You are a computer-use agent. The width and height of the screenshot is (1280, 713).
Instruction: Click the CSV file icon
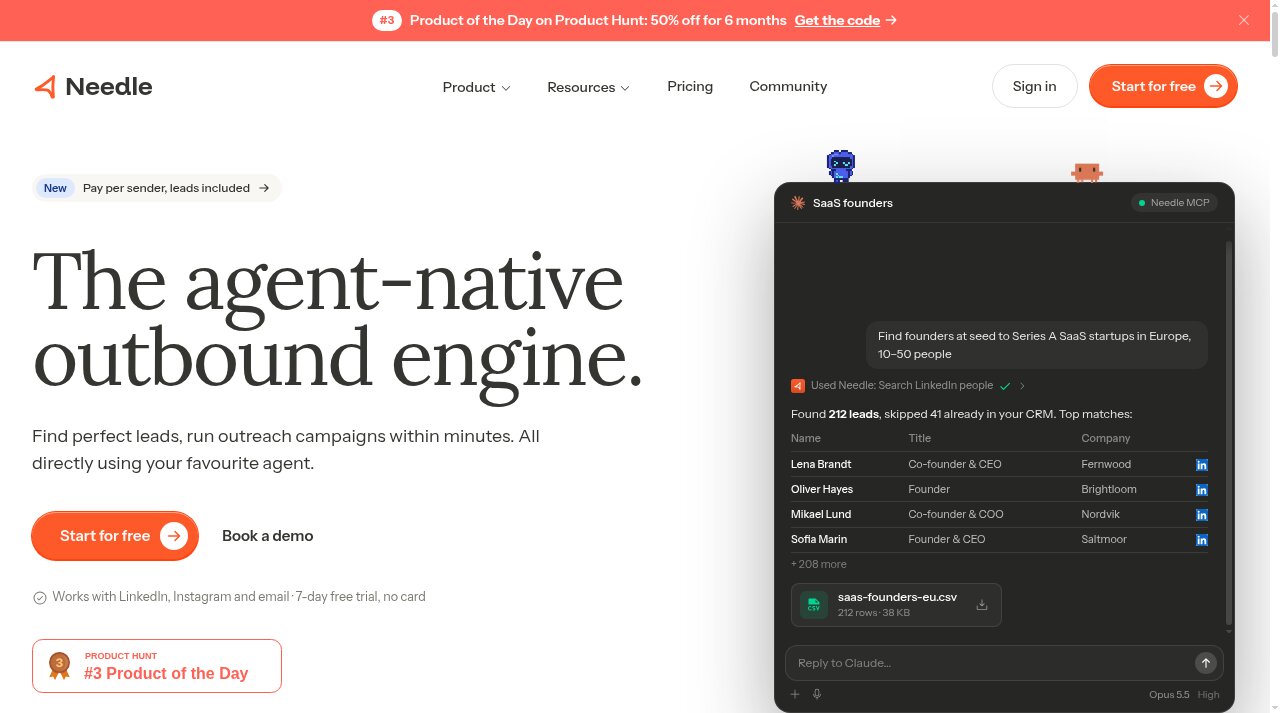[814, 605]
